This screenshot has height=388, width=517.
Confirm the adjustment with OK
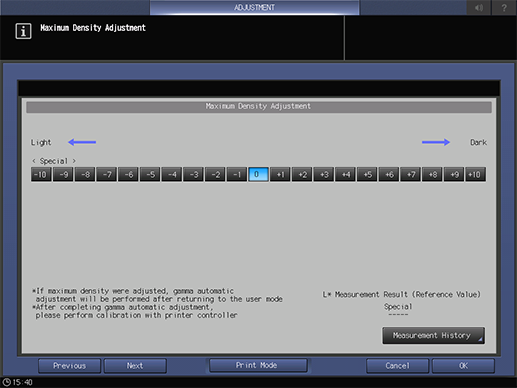pyautogui.click(x=463, y=366)
